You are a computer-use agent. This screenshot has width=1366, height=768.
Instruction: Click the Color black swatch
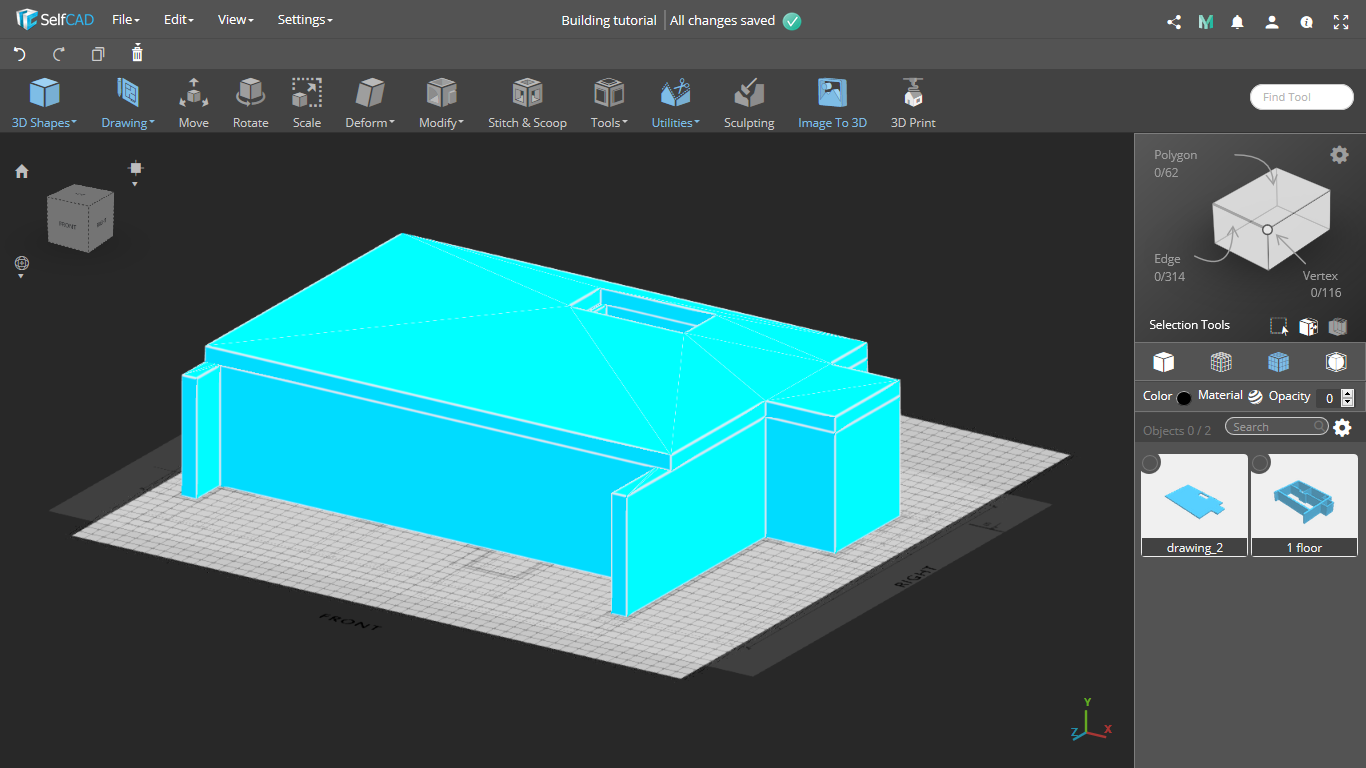(1184, 397)
